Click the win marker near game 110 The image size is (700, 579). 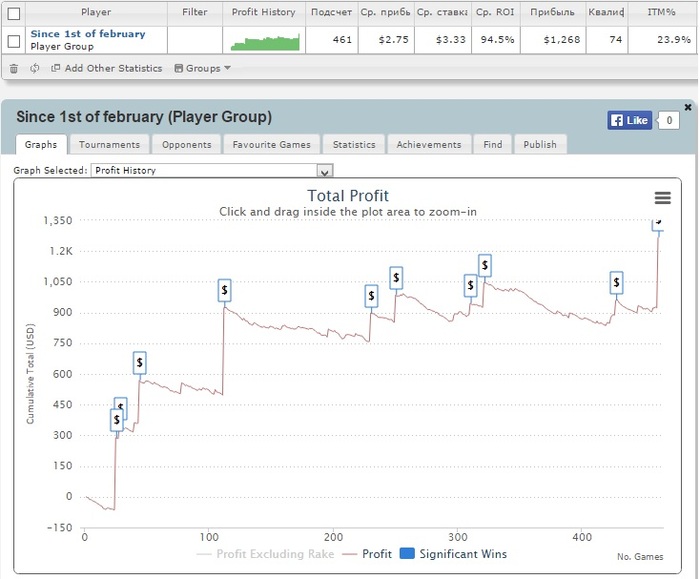tap(225, 290)
